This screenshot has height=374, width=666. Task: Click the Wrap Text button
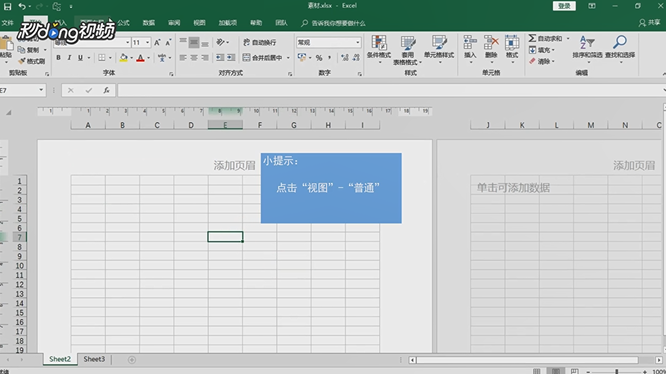pyautogui.click(x=260, y=42)
